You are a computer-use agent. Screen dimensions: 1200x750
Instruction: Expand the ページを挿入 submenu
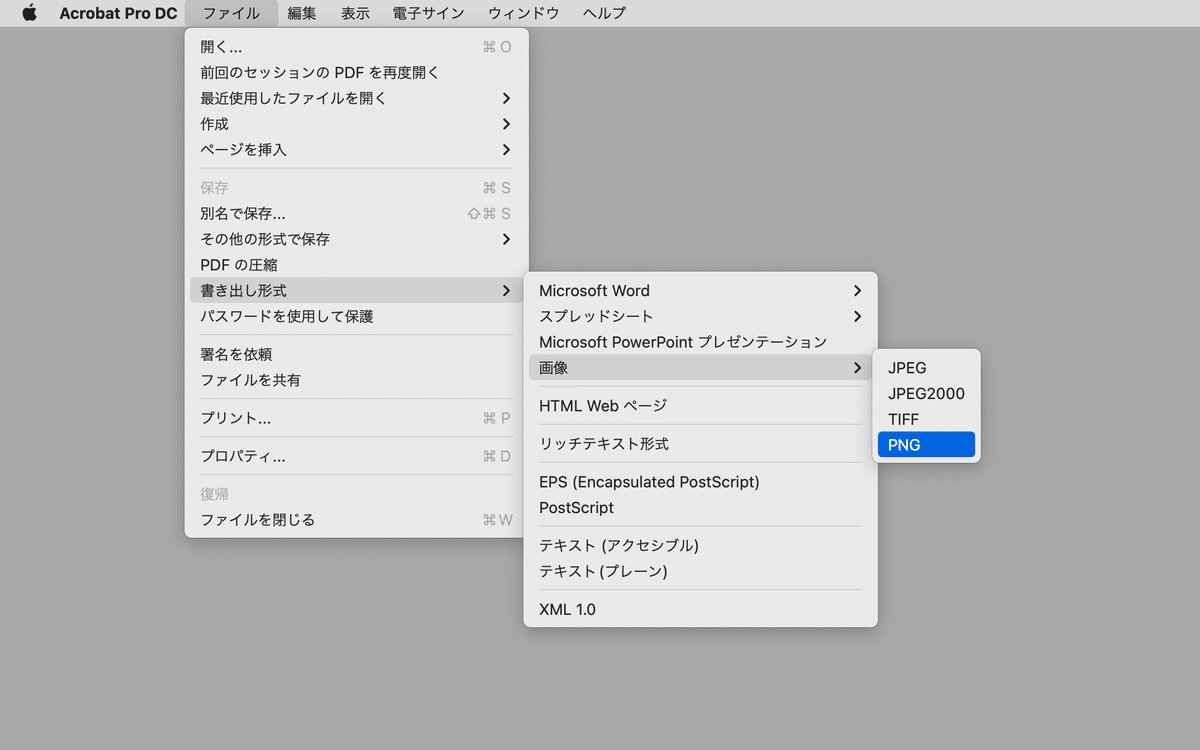click(356, 150)
